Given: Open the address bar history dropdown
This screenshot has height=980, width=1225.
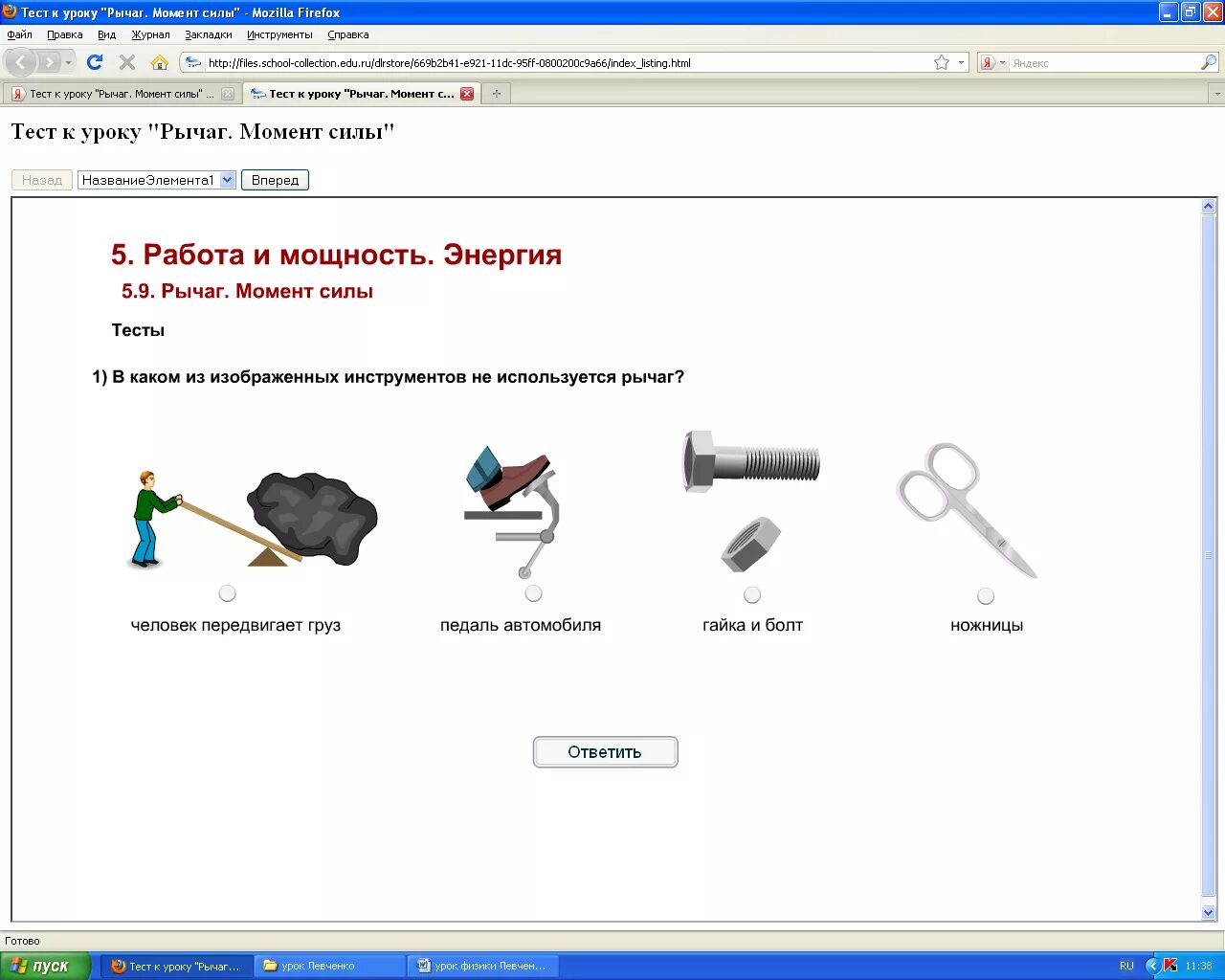Looking at the screenshot, I should tap(961, 62).
